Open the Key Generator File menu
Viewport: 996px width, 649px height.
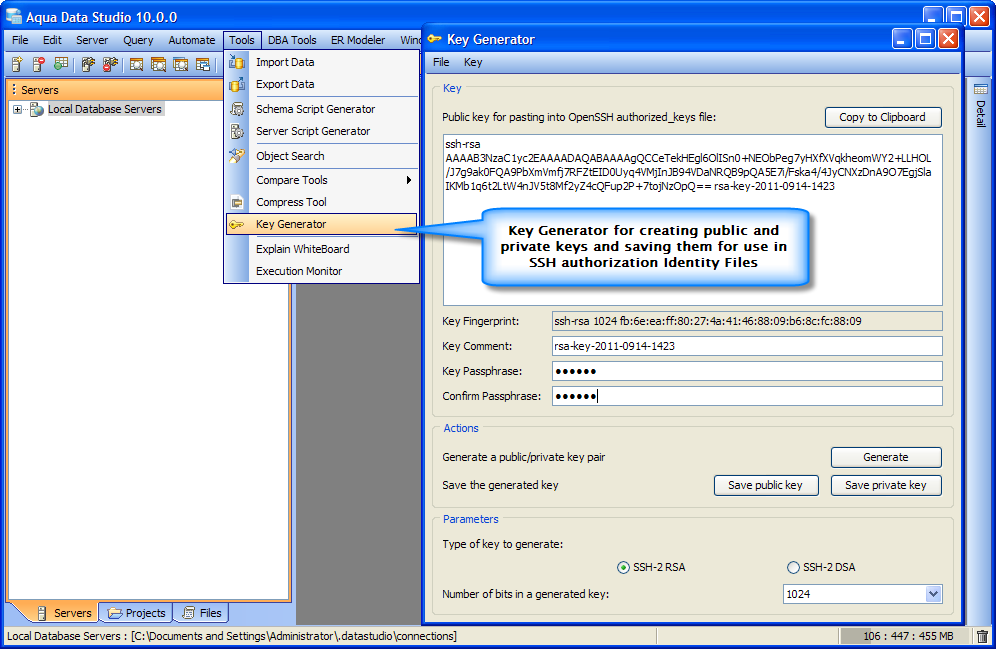[441, 62]
